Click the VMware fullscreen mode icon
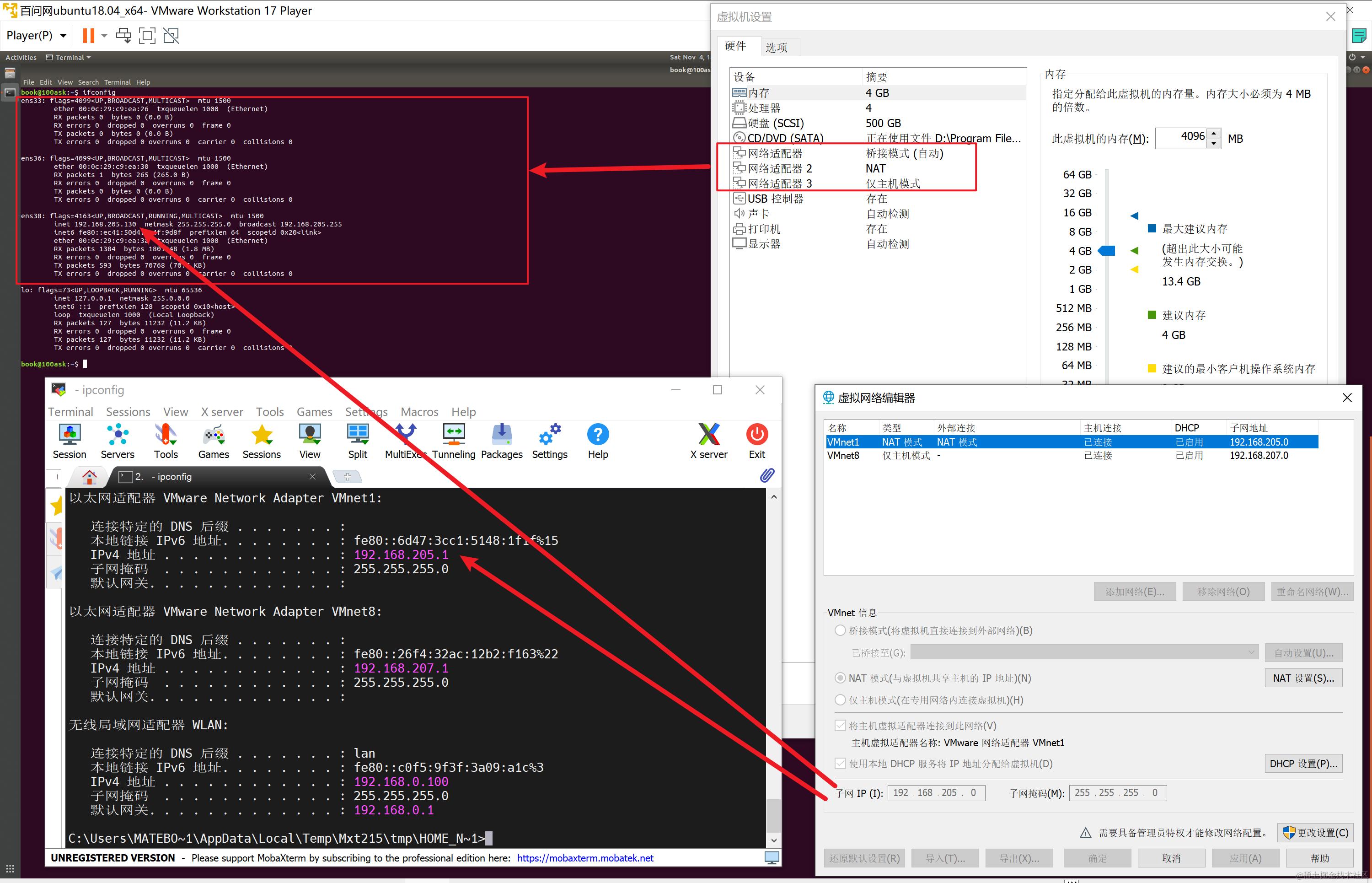 tap(147, 36)
